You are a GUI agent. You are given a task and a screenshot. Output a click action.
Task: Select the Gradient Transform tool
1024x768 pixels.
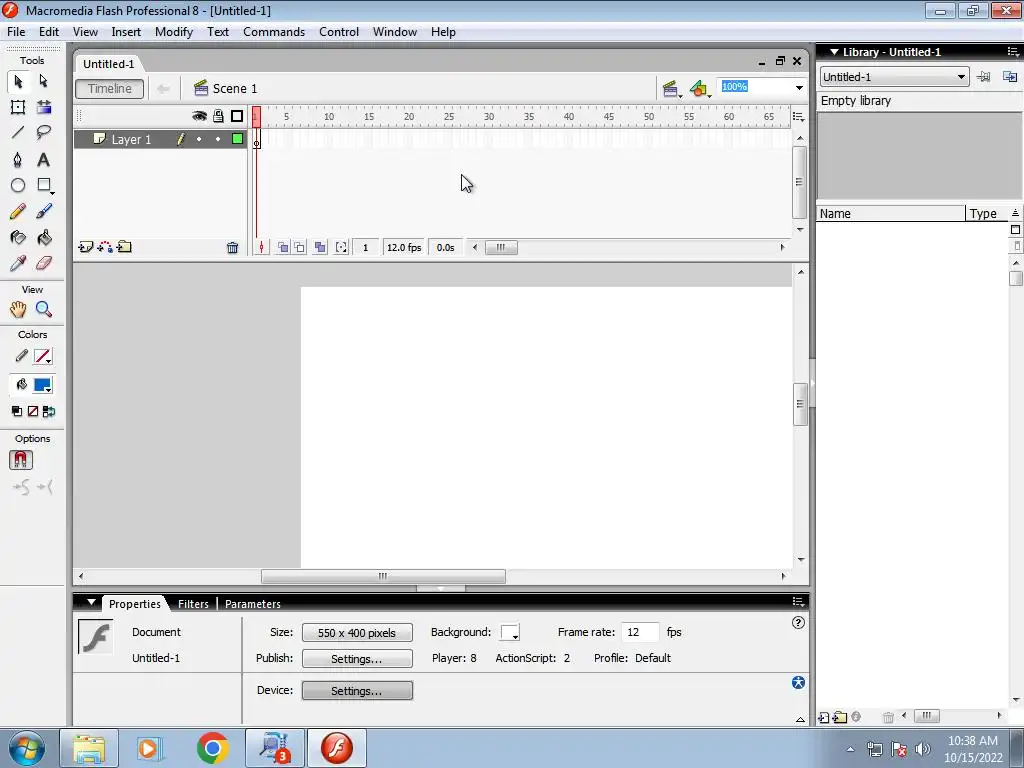click(x=44, y=107)
